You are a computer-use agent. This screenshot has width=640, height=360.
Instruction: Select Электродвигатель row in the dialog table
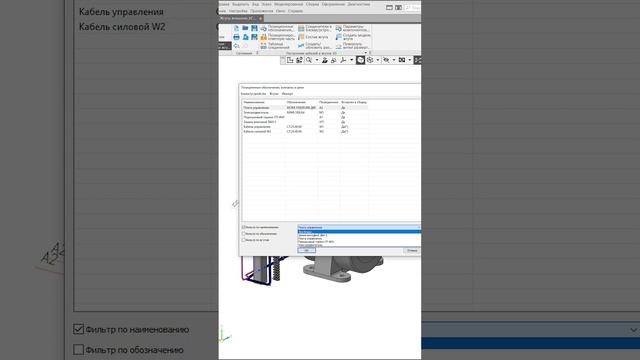pyautogui.click(x=304, y=112)
